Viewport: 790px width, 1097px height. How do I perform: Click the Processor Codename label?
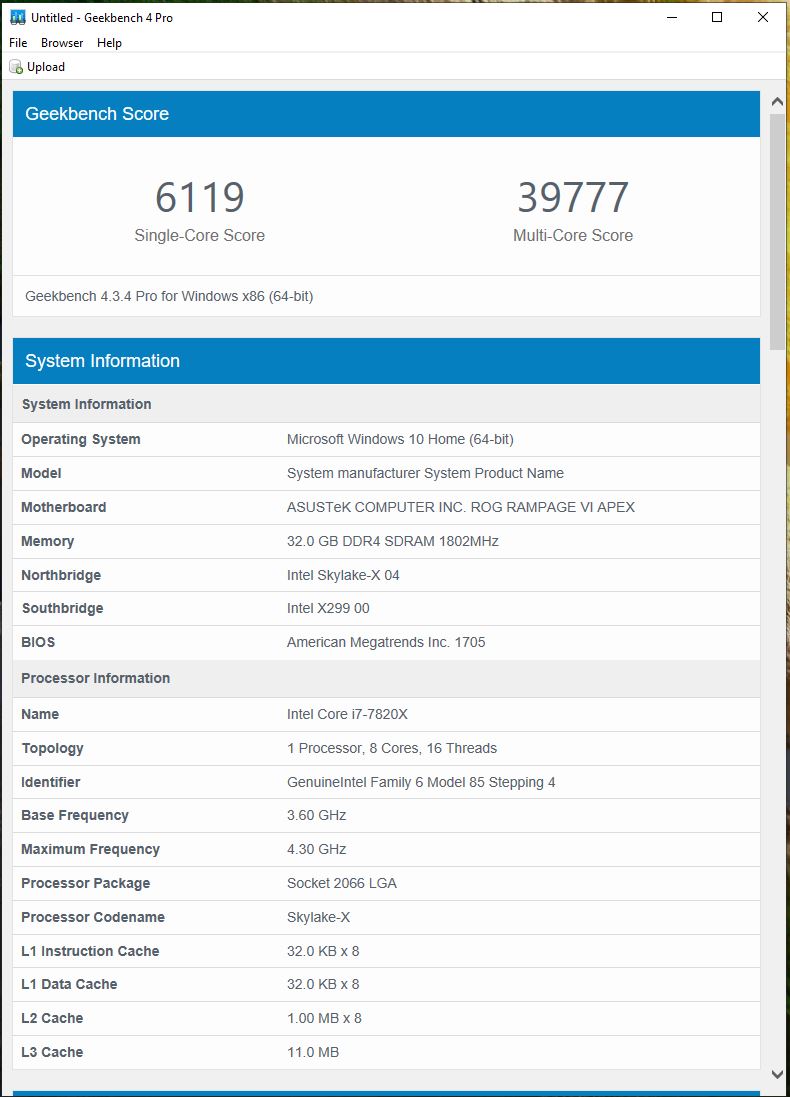[93, 917]
